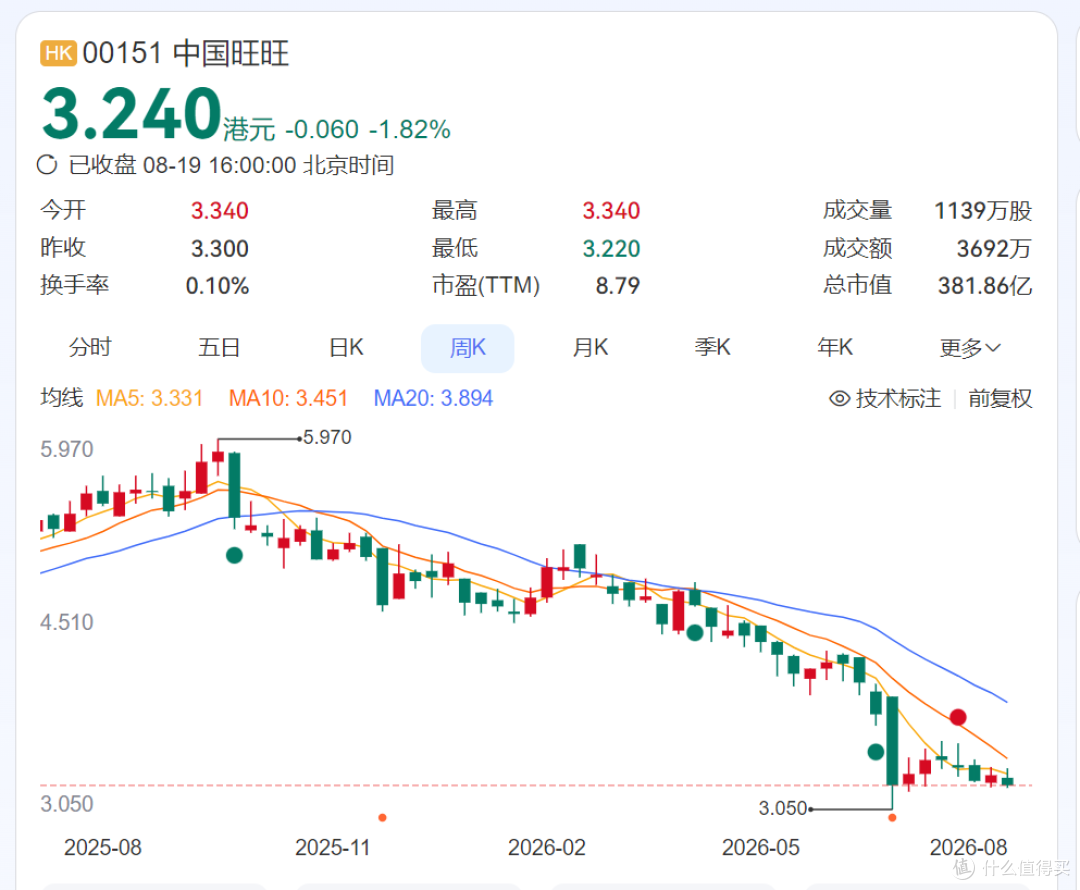The width and height of the screenshot is (1080, 890).
Task: Switch to the 分时 tab
Action: [90, 347]
